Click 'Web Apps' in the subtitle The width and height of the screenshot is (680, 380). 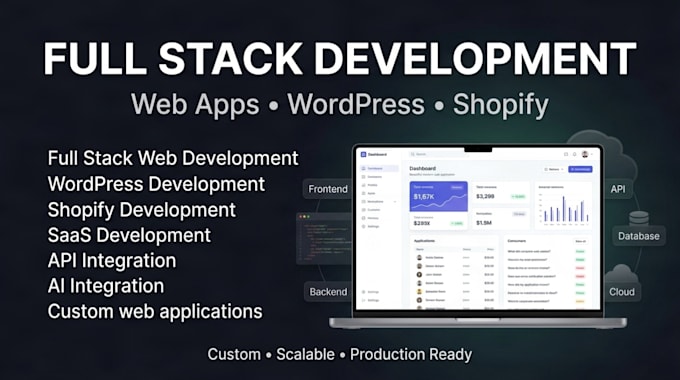[195, 105]
